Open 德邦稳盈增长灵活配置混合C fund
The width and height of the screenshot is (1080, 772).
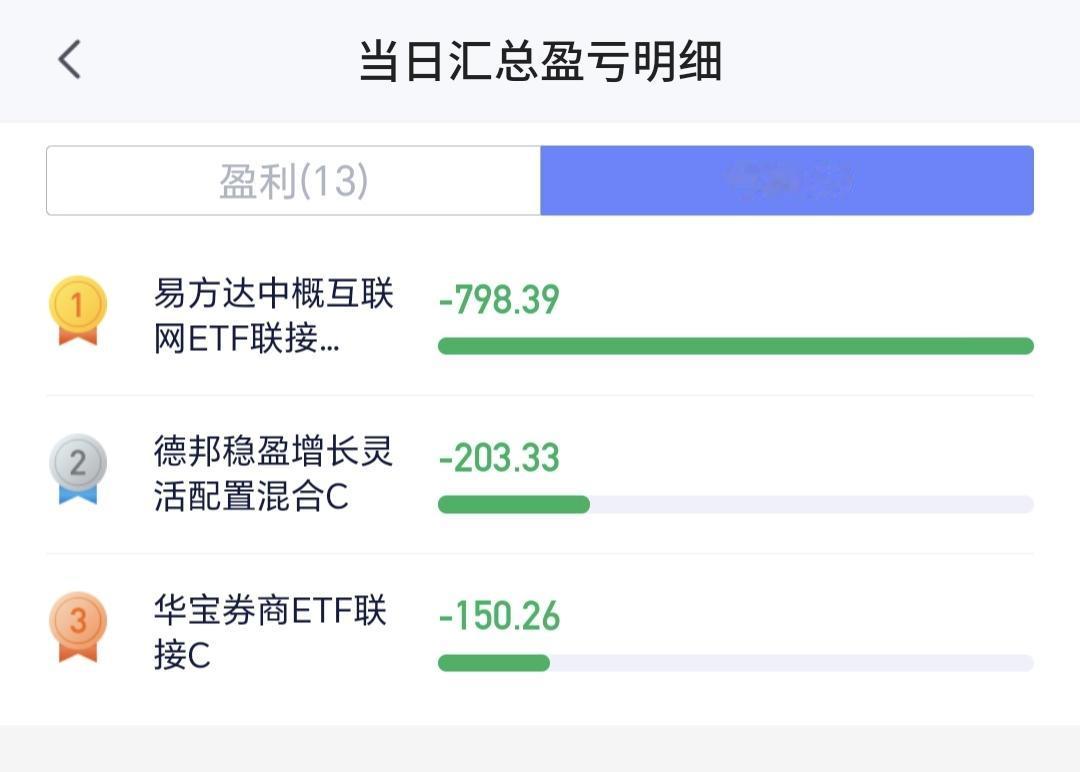tap(273, 473)
